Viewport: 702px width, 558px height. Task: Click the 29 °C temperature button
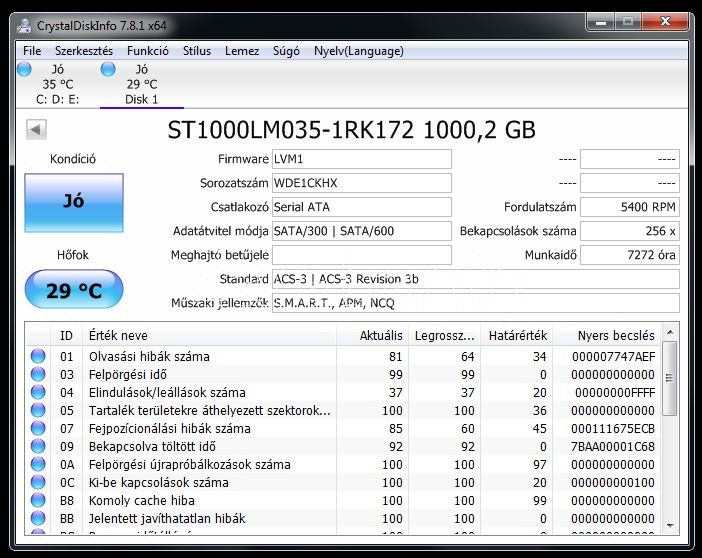pos(74,291)
